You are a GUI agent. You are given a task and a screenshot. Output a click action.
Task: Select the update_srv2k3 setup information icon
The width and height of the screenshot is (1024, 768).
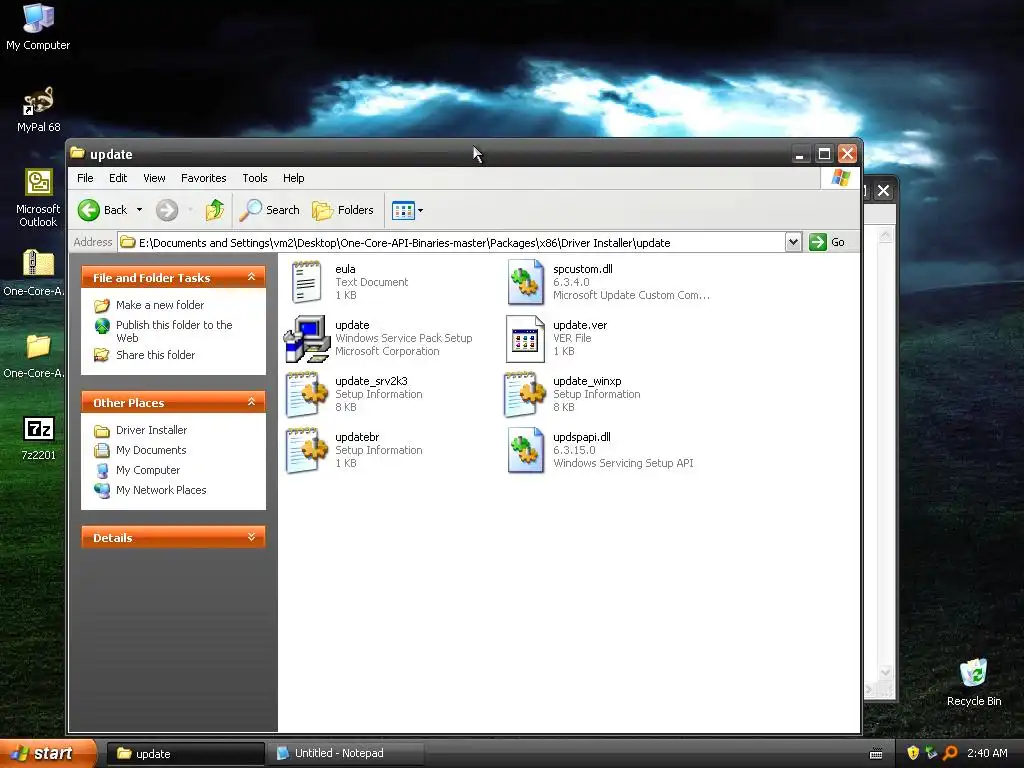pyautogui.click(x=307, y=394)
